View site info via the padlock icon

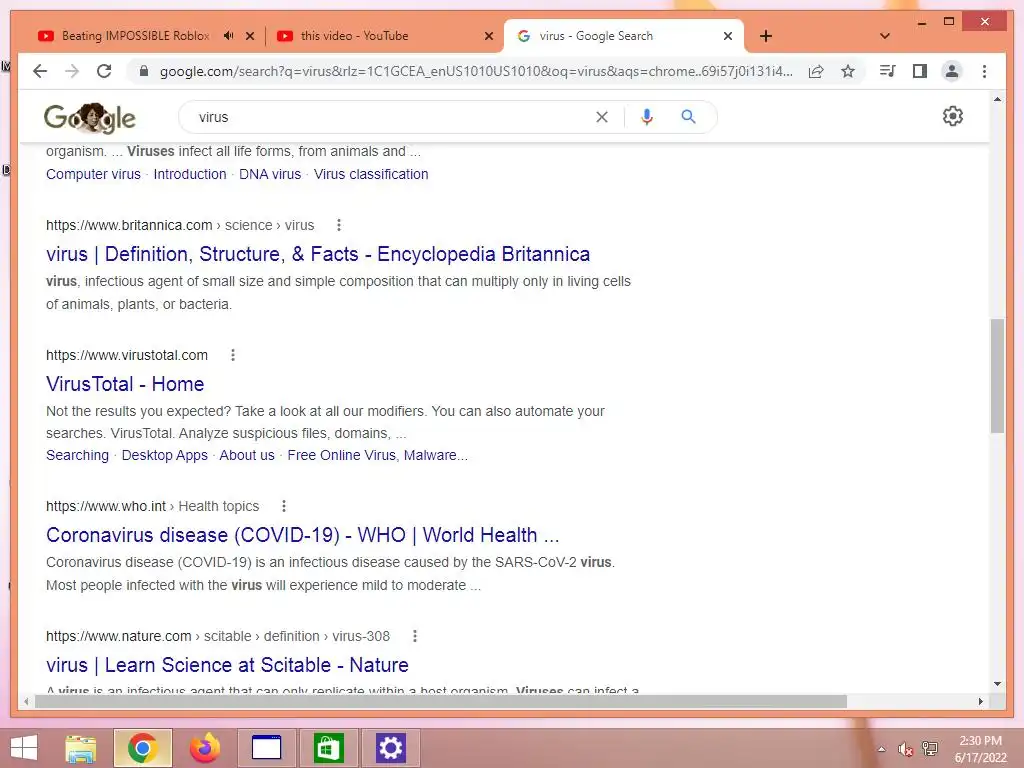144,71
